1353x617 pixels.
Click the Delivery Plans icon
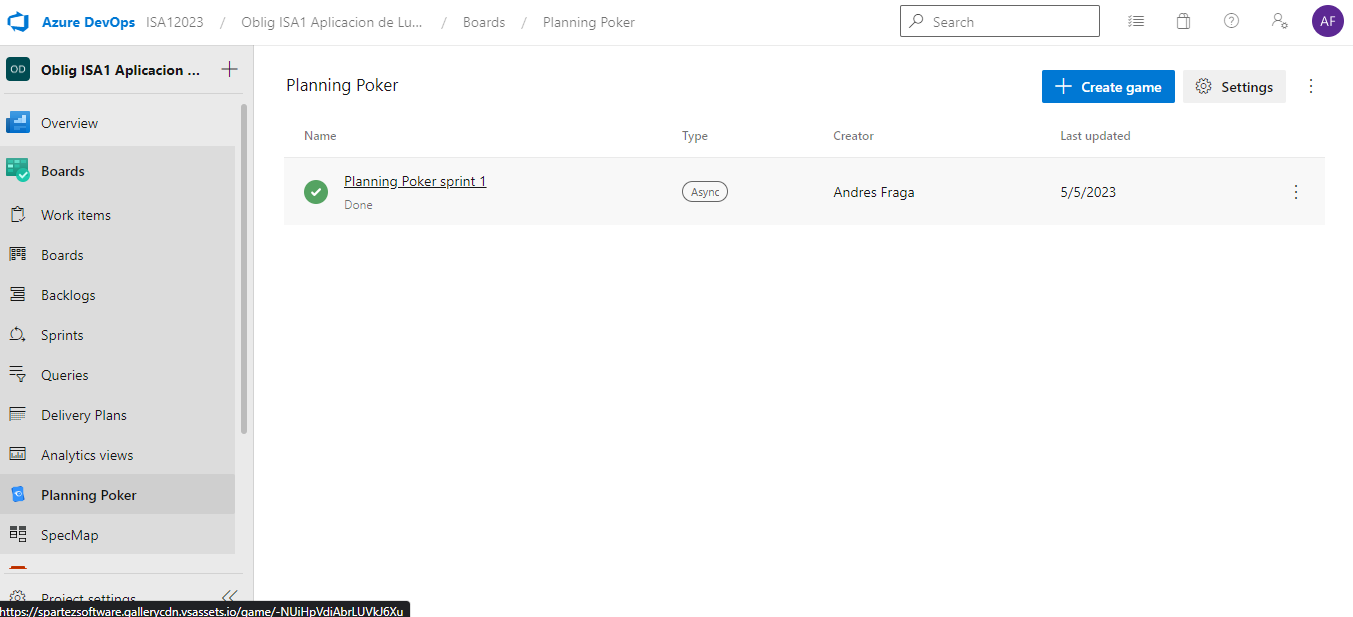tap(18, 415)
